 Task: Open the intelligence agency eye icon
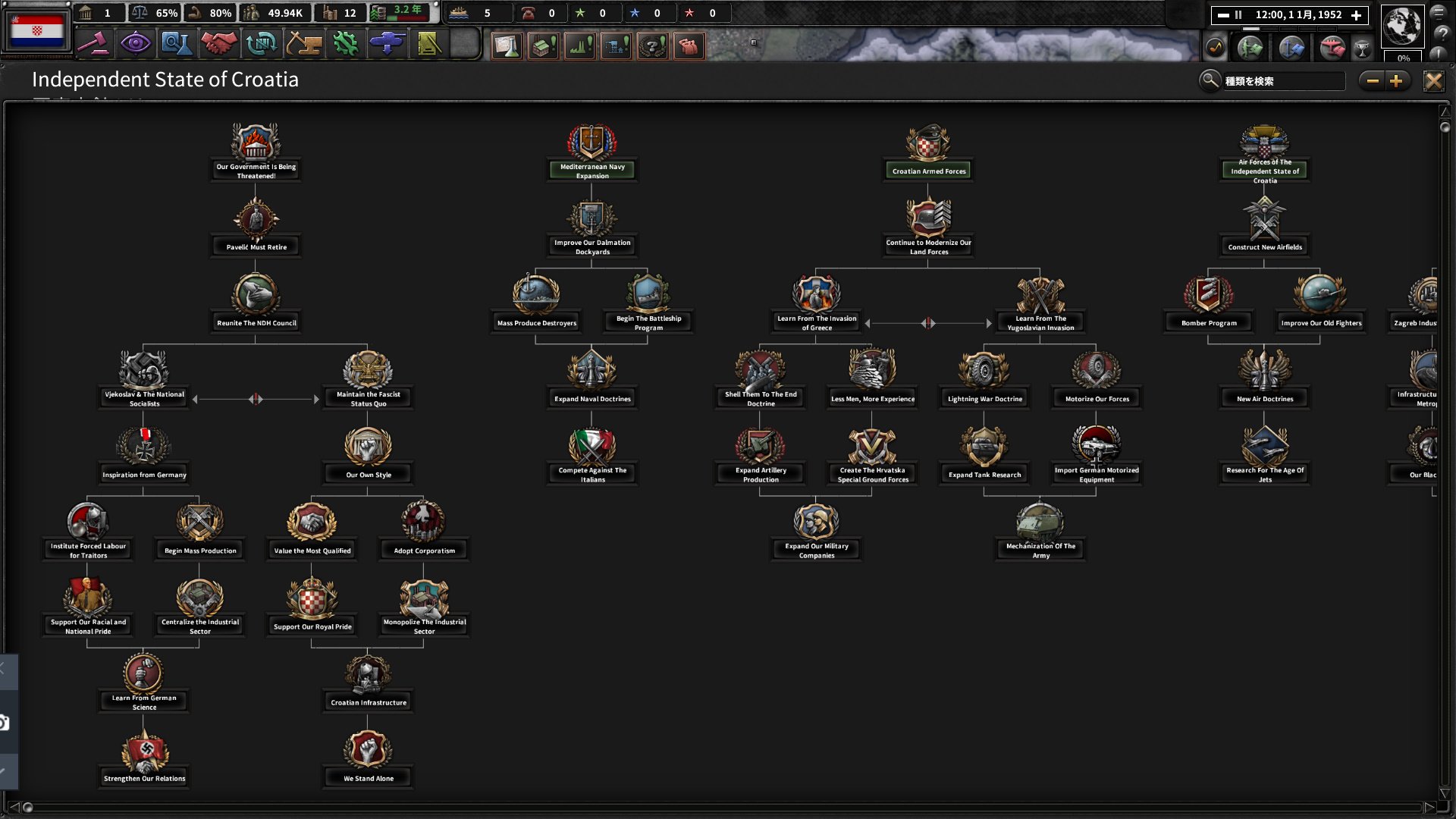pyautogui.click(x=135, y=44)
